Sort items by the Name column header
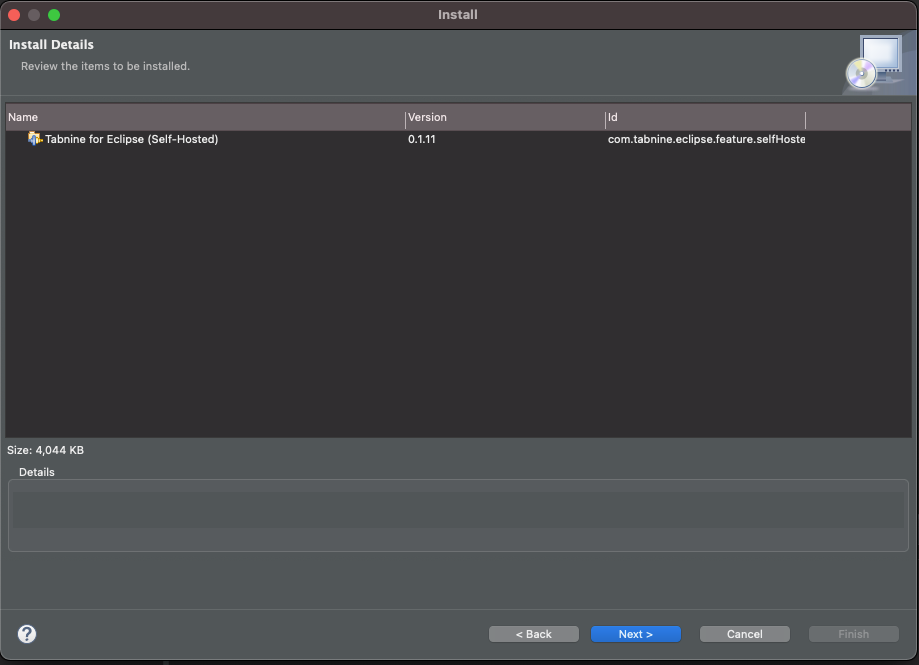 coord(200,118)
